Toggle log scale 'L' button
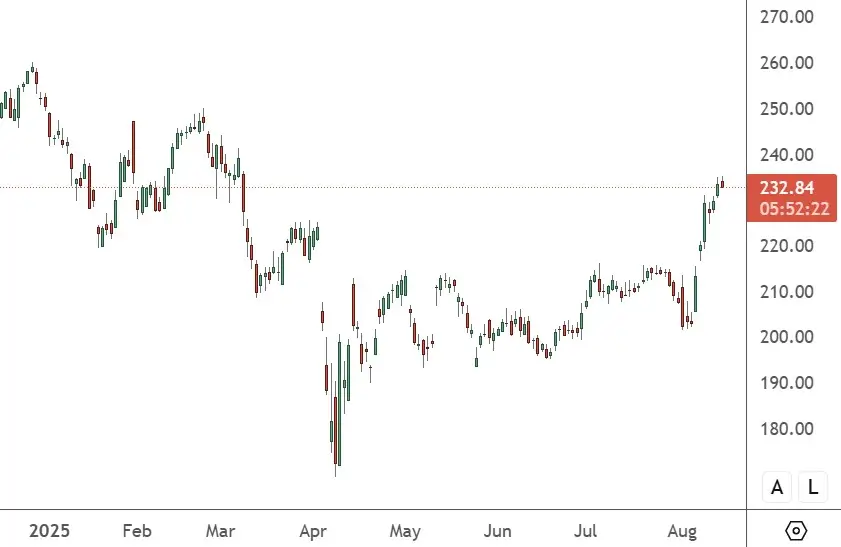841x547 pixels. [813, 488]
